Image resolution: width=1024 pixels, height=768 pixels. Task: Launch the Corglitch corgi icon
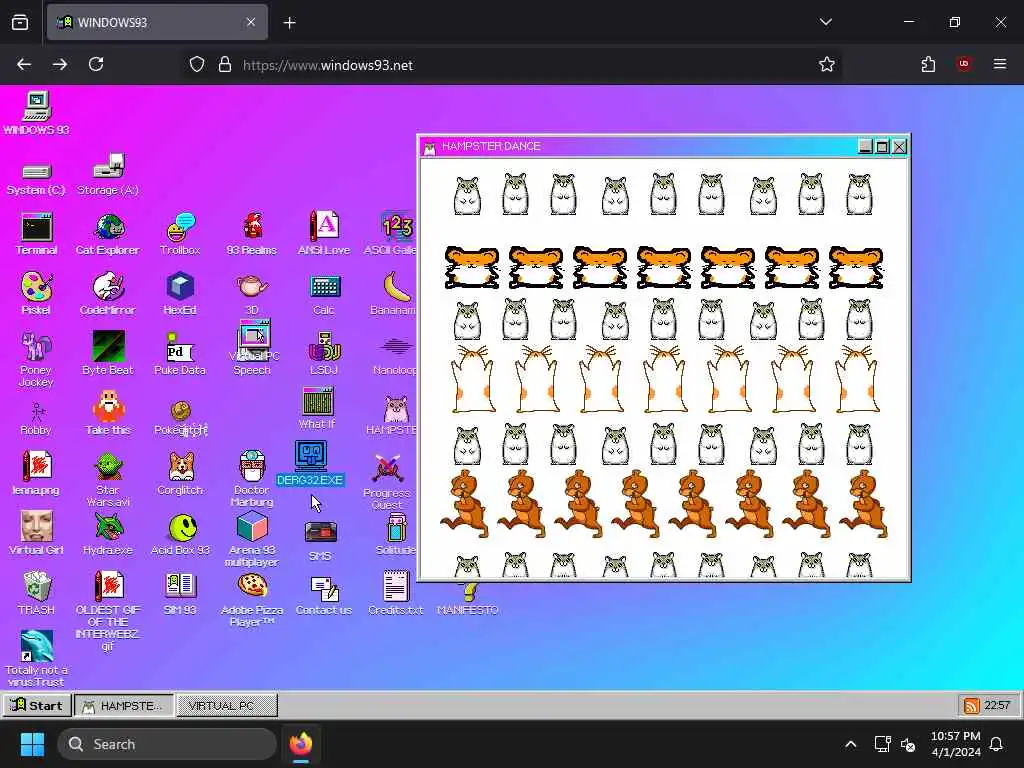[x=180, y=473]
